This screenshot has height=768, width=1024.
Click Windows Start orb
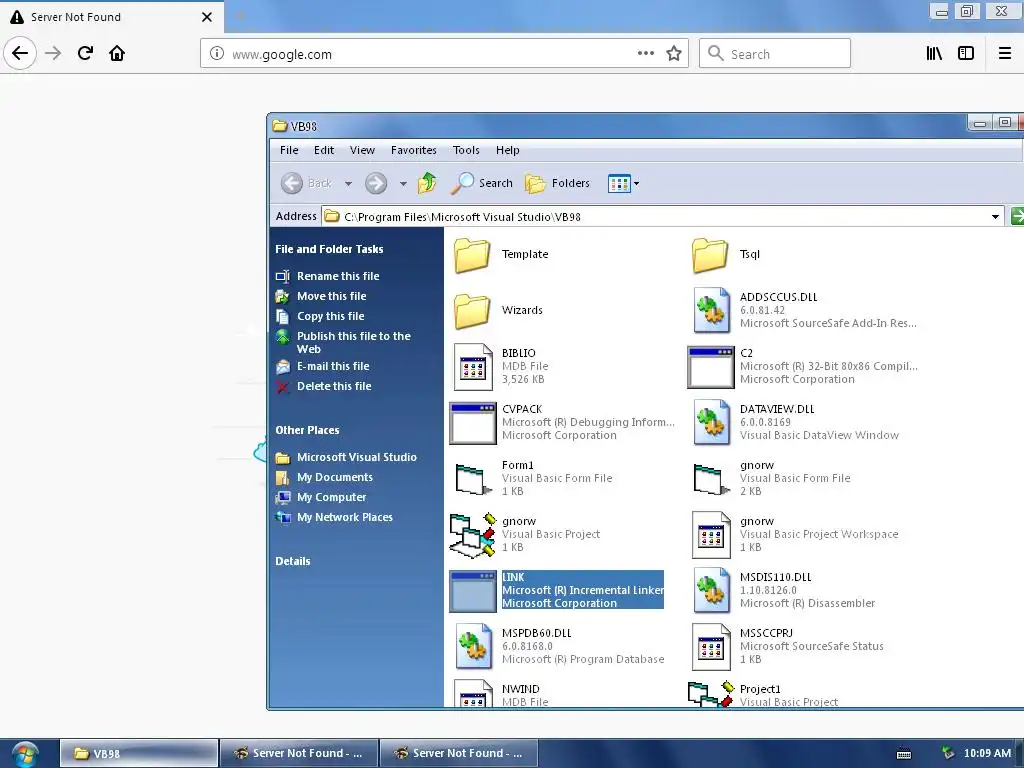[25, 754]
